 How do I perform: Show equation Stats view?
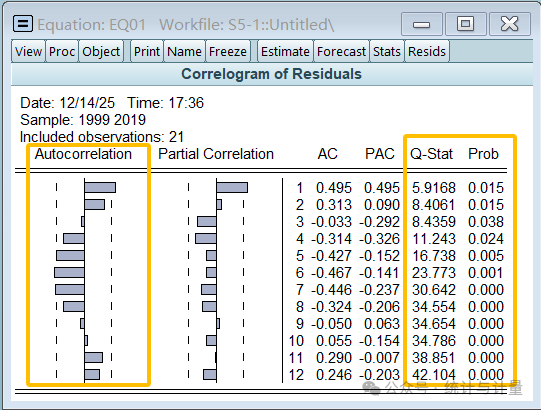click(x=387, y=51)
